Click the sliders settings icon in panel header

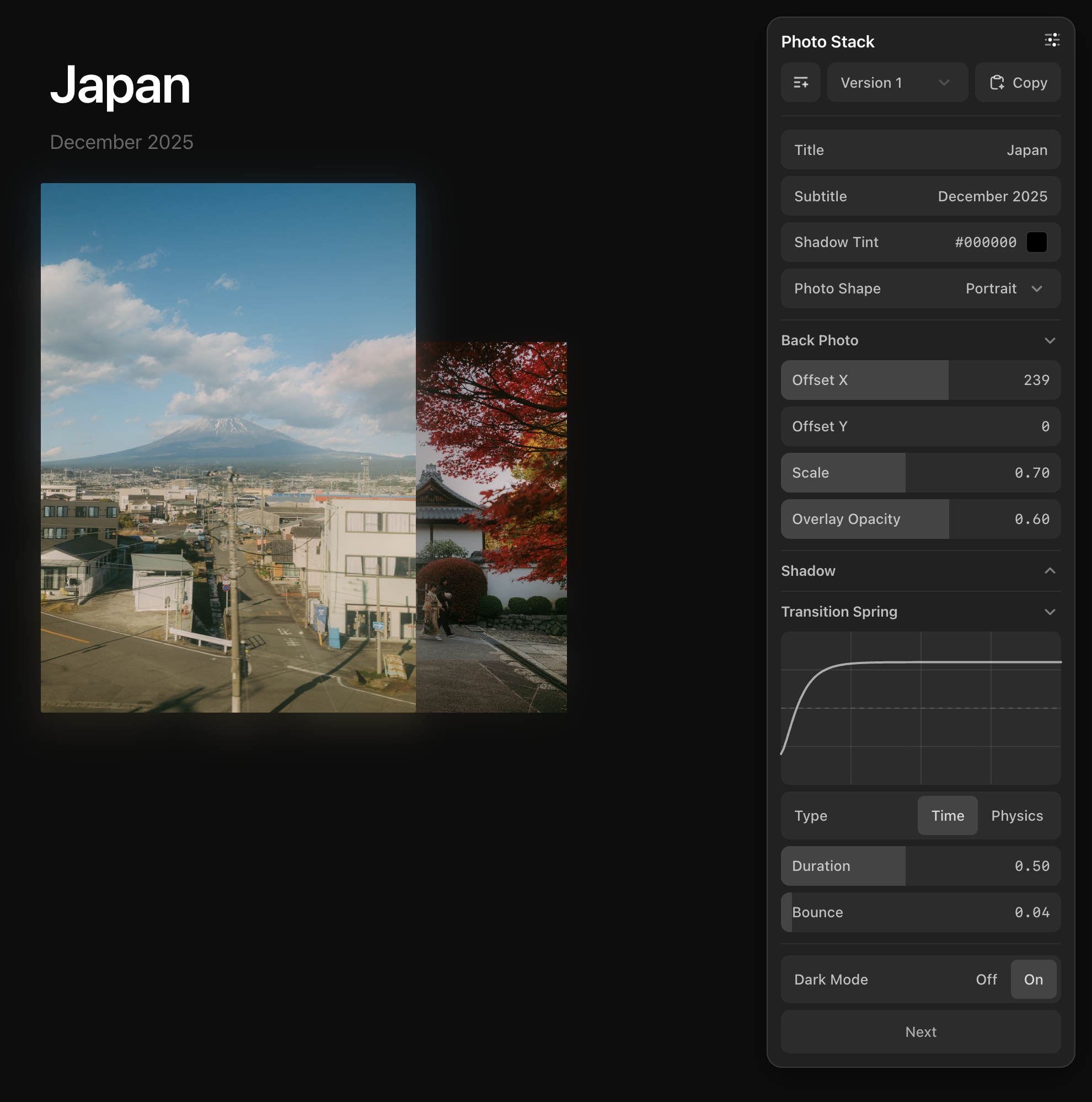point(1052,40)
